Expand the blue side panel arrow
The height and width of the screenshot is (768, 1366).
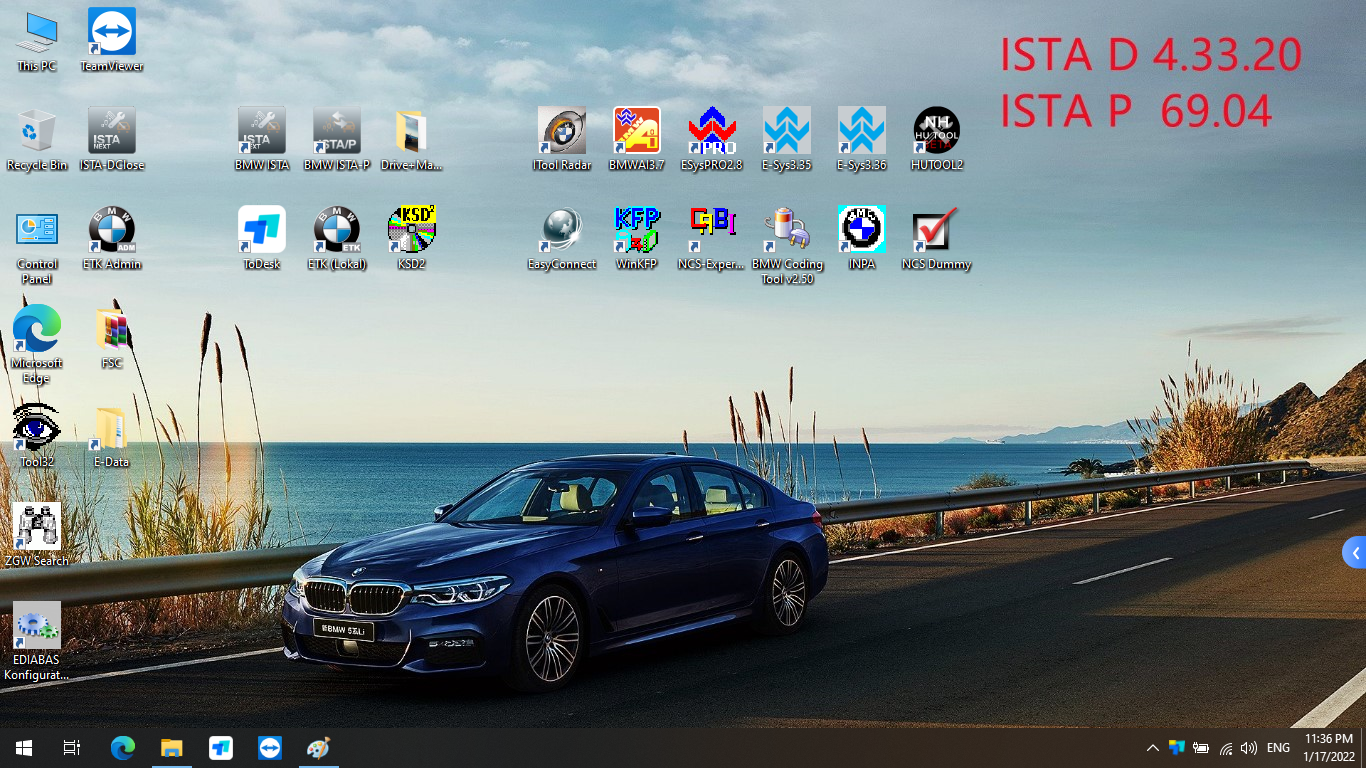(1355, 552)
